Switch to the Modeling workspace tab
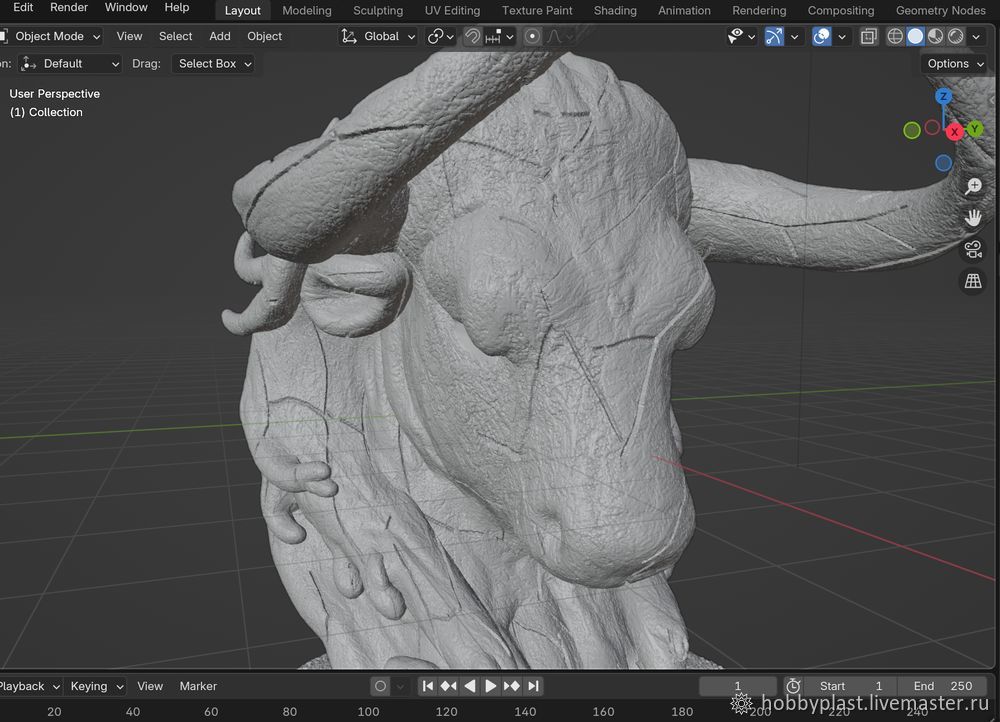Screen dimensions: 1000x722 click(307, 10)
